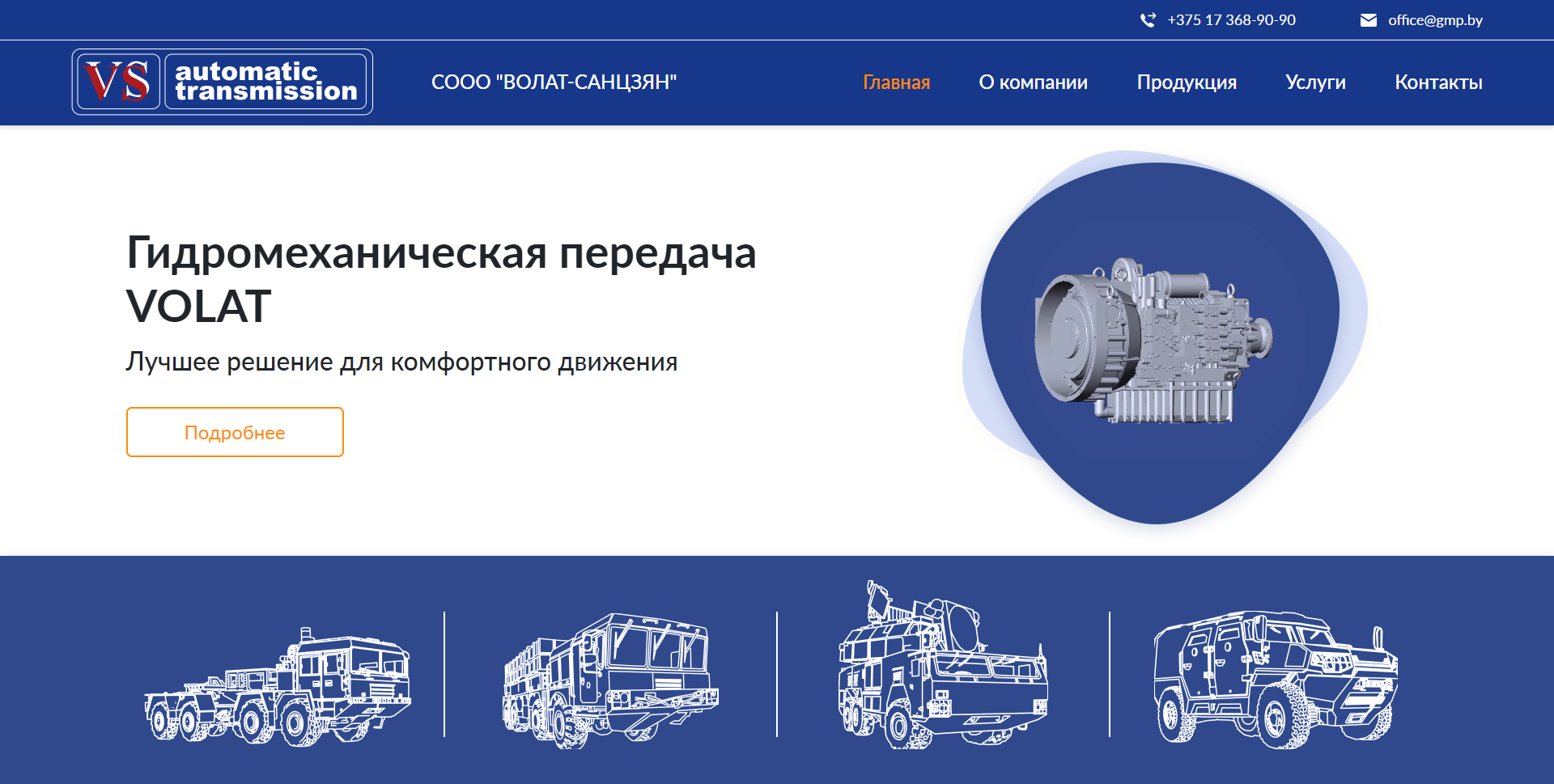1554x784 pixels.
Task: Click the VS logo emblem
Action: pos(118,82)
